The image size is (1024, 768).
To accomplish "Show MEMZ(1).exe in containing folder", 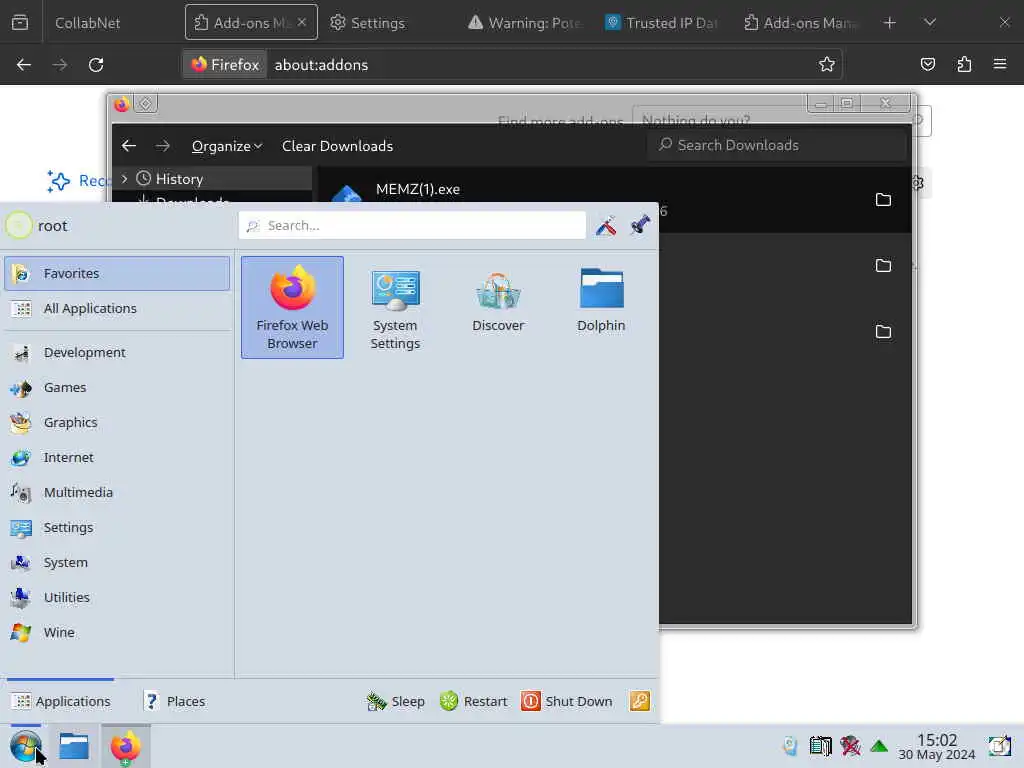I will 883,200.
